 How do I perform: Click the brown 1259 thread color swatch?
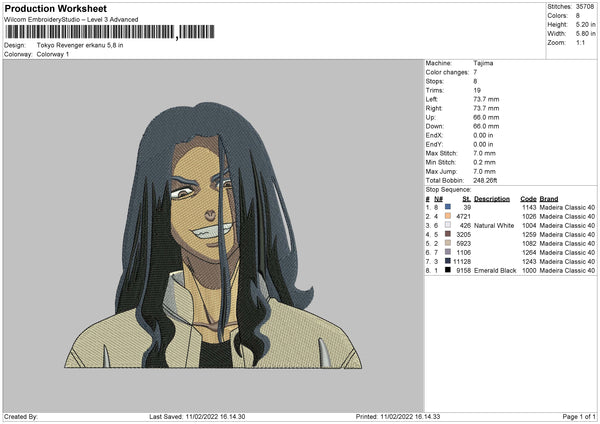(x=448, y=234)
